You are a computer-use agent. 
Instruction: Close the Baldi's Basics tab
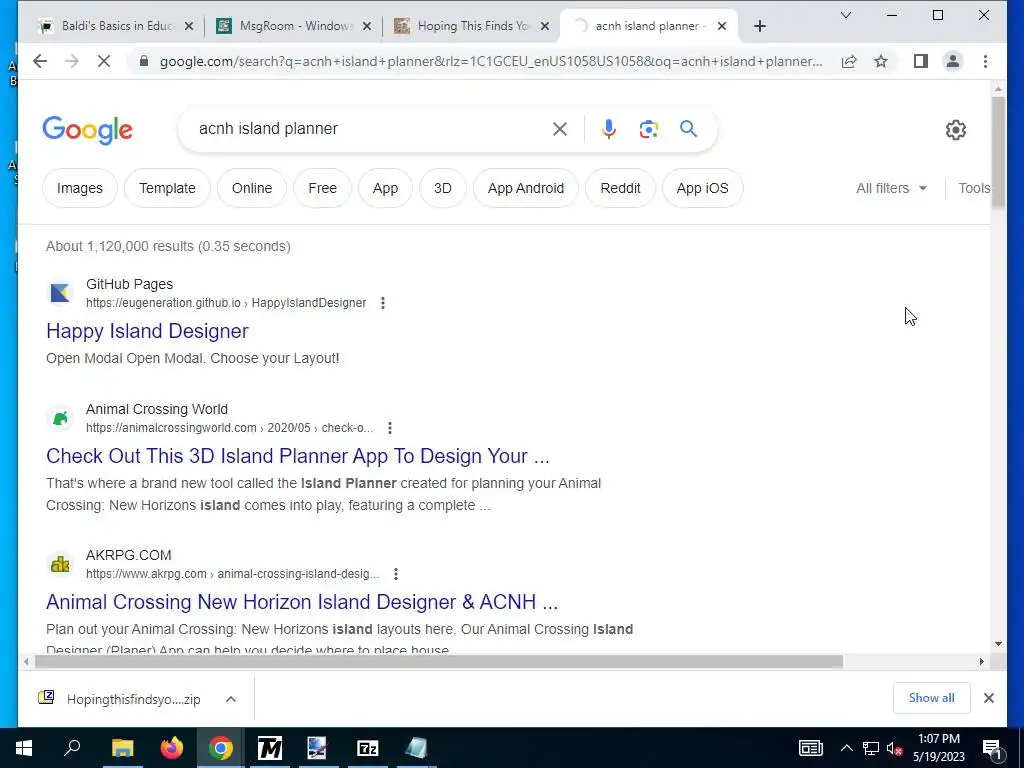[189, 26]
